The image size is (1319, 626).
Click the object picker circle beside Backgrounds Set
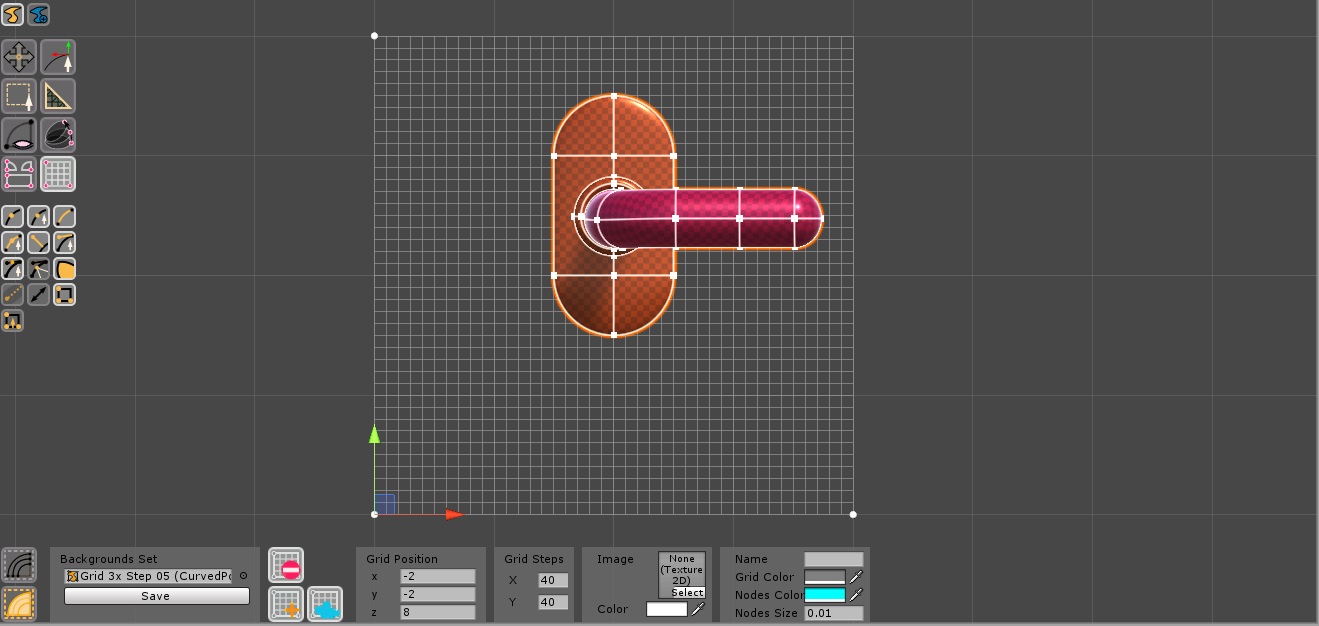tap(243, 577)
